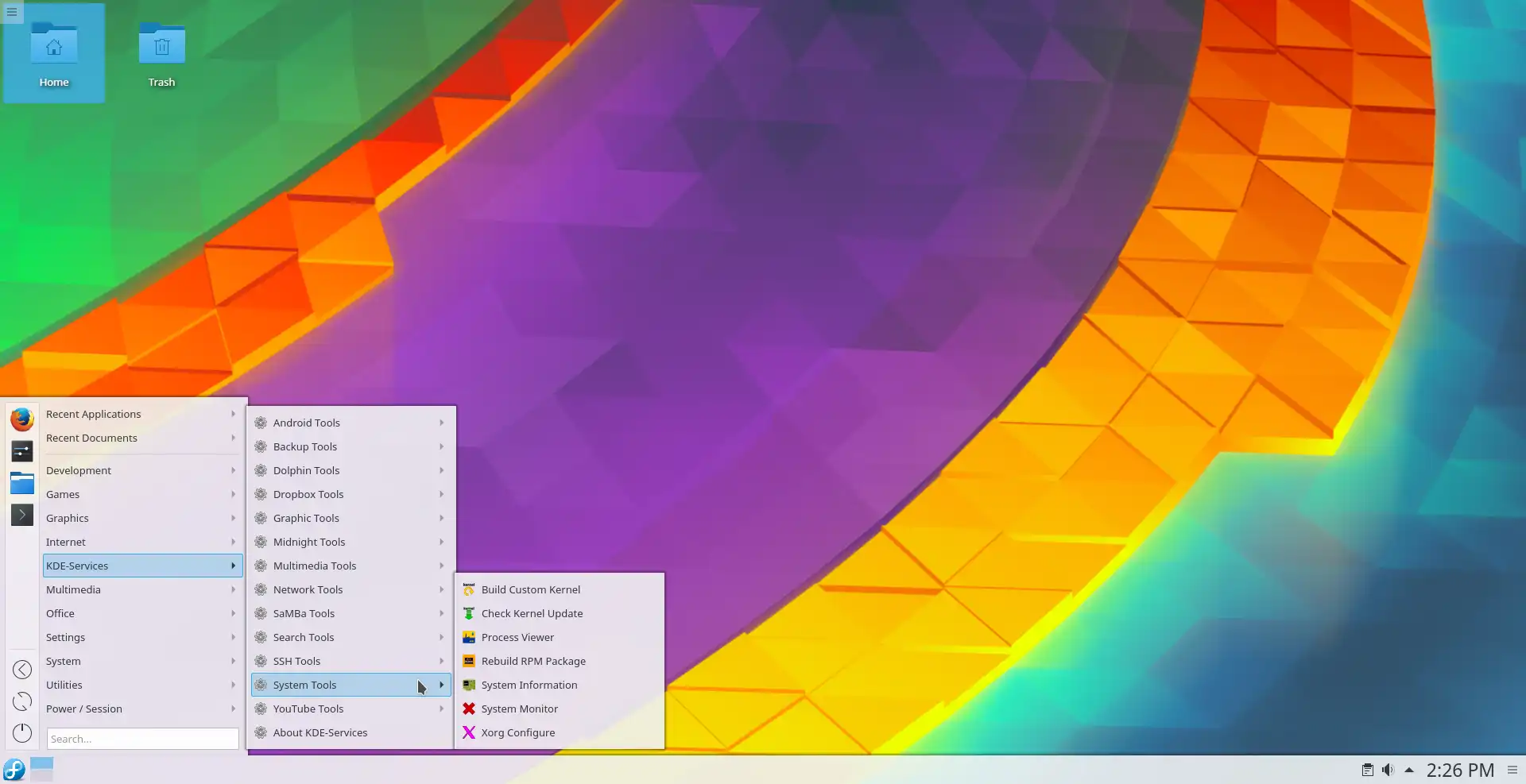Open the file manager icon in favorites sidebar

tap(22, 483)
